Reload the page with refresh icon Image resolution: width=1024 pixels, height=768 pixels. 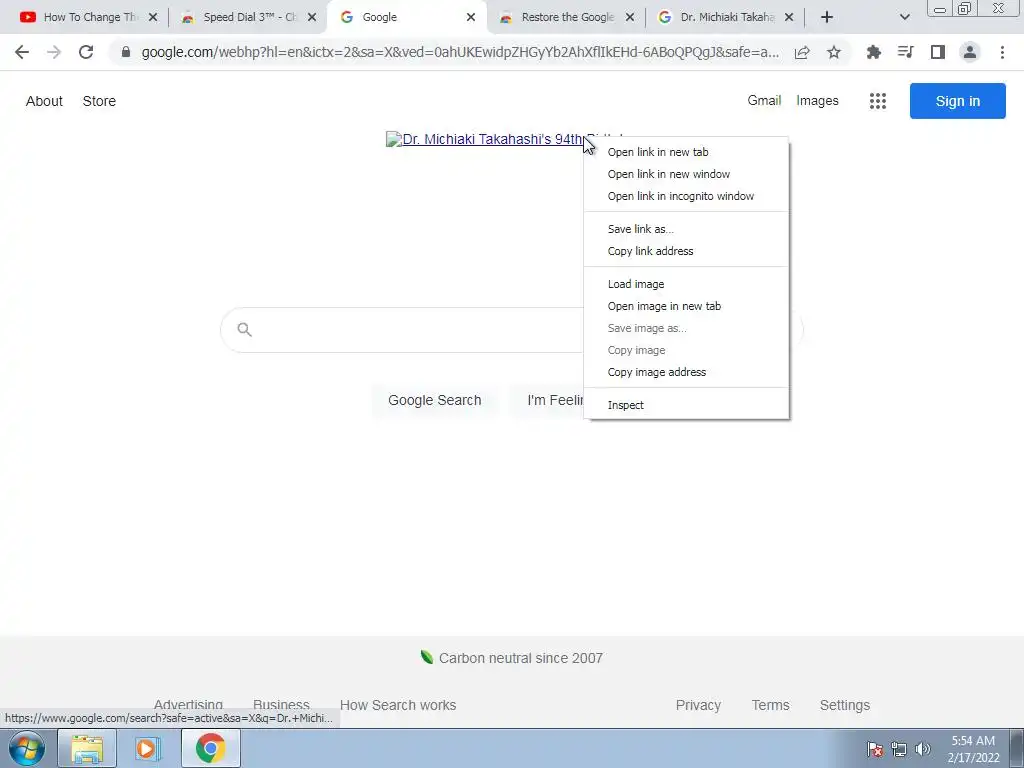click(86, 52)
